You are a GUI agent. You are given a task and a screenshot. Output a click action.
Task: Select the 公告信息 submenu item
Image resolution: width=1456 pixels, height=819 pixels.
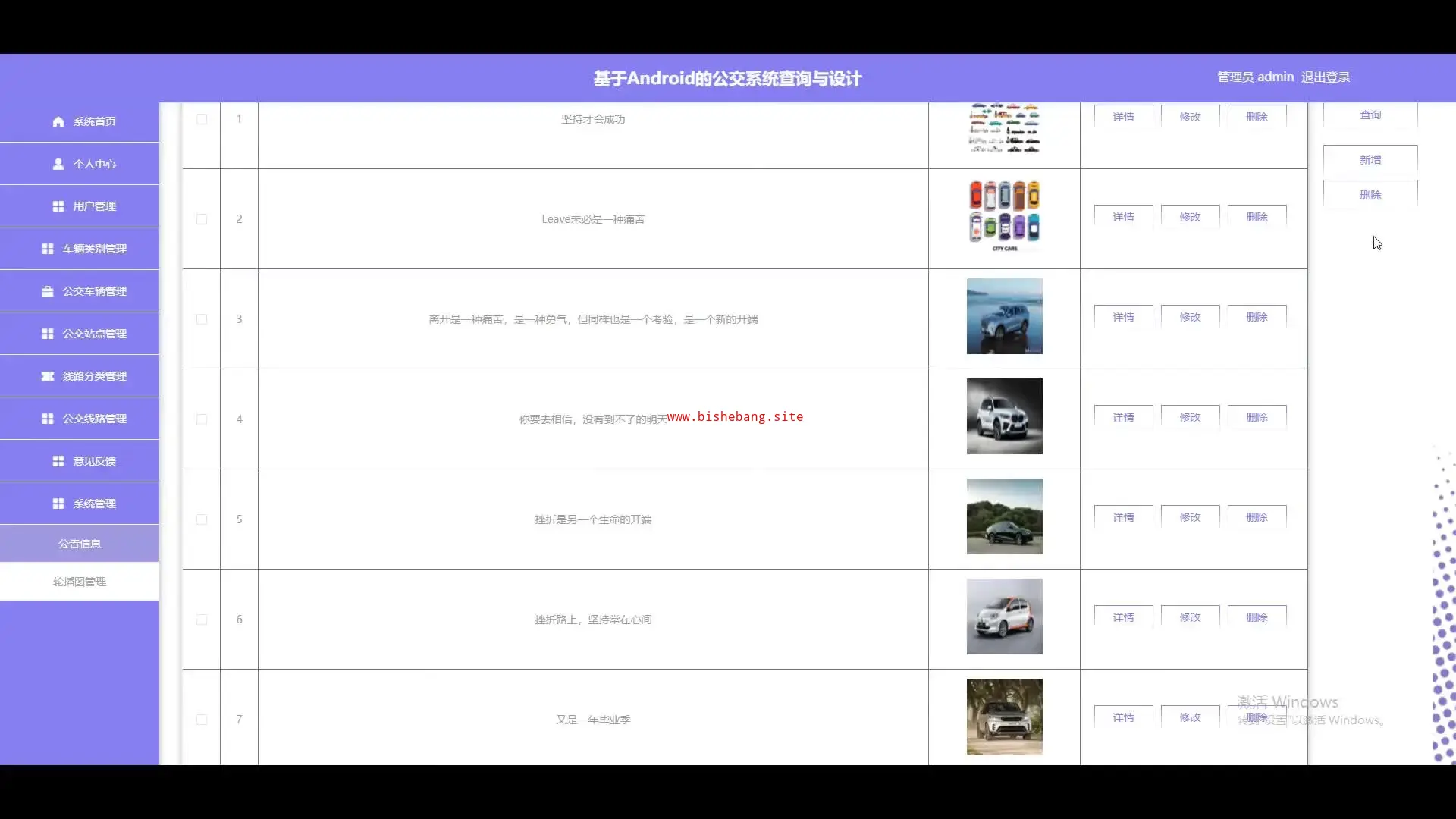coord(80,544)
